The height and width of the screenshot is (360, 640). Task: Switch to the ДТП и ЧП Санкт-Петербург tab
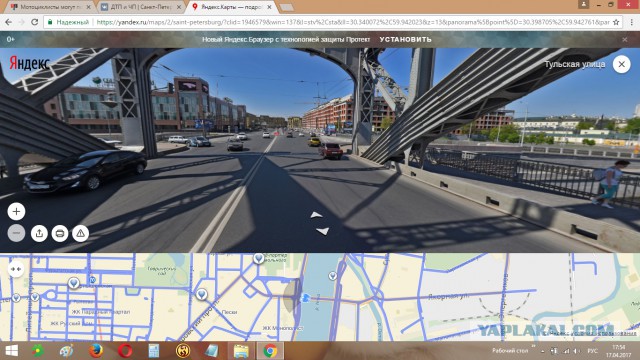point(141,7)
